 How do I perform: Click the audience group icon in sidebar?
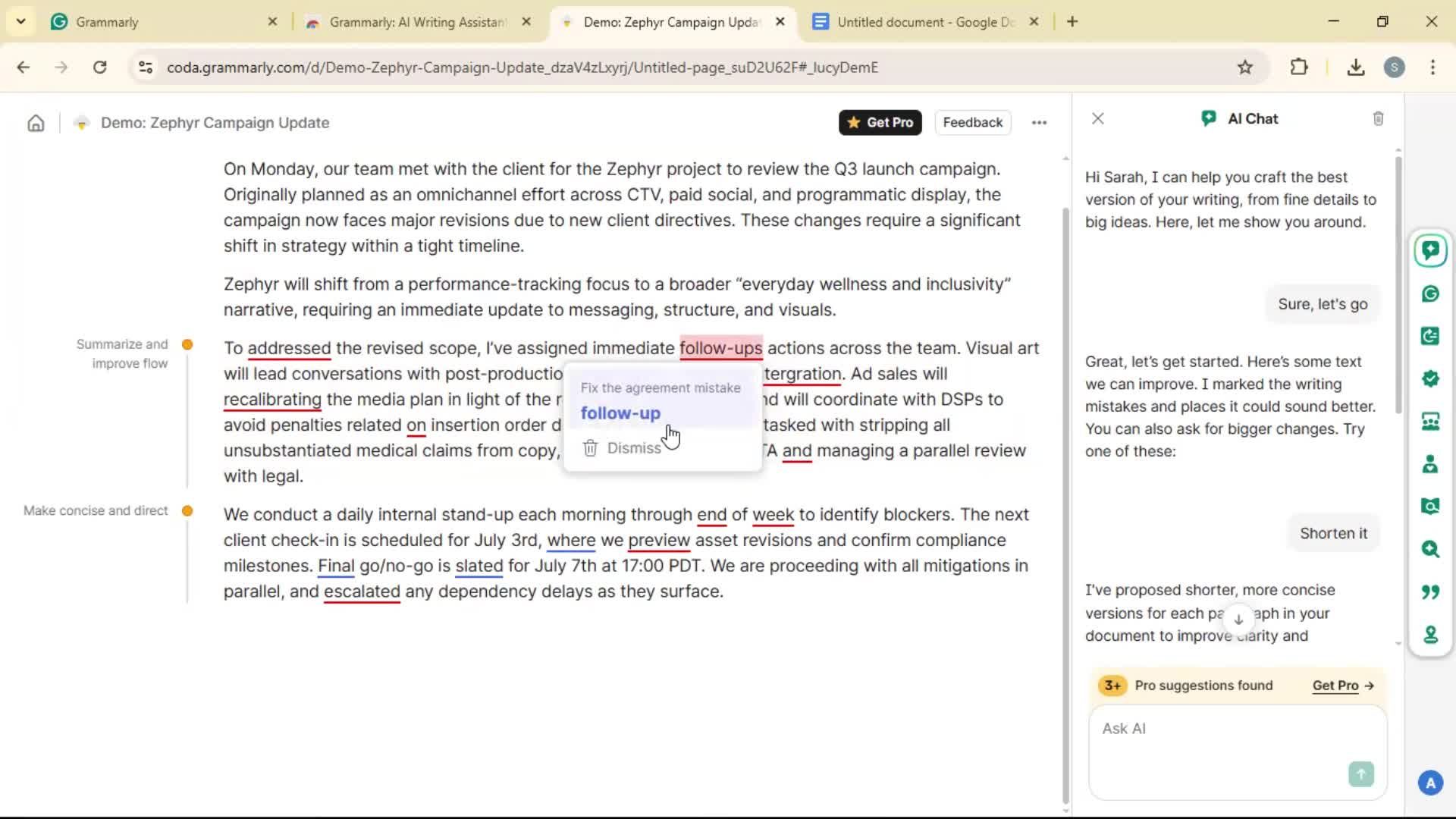click(x=1430, y=422)
